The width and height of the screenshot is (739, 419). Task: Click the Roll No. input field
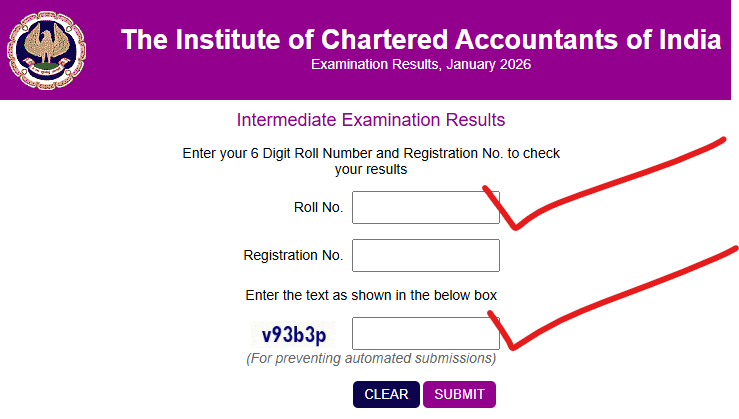point(425,207)
